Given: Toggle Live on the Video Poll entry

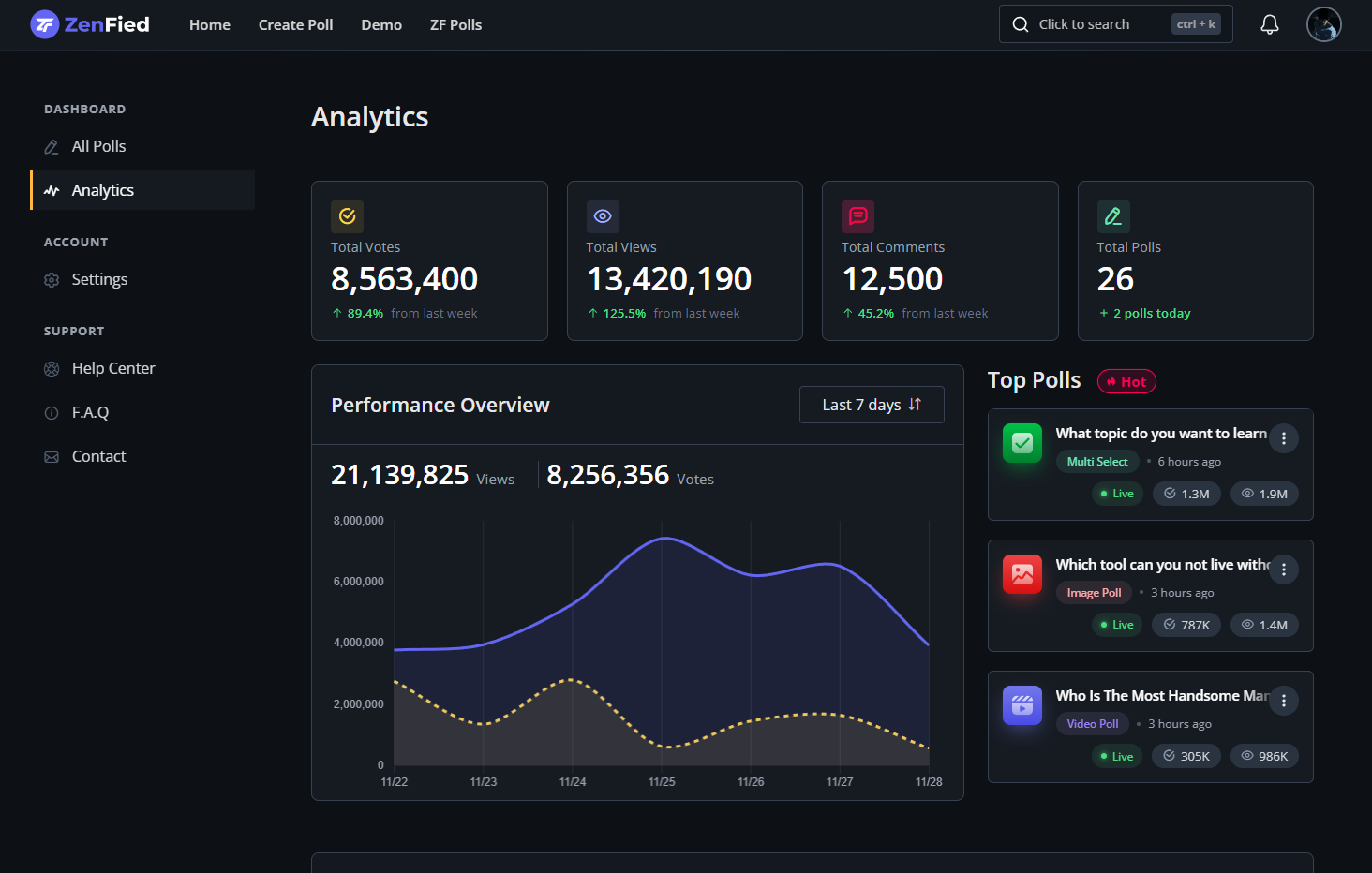Looking at the screenshot, I should pos(1116,755).
